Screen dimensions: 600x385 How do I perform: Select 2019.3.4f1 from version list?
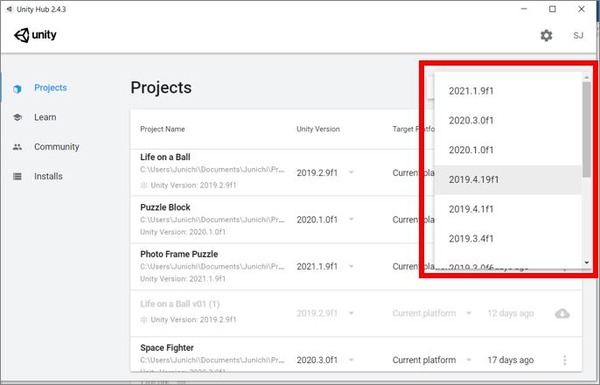(x=508, y=238)
